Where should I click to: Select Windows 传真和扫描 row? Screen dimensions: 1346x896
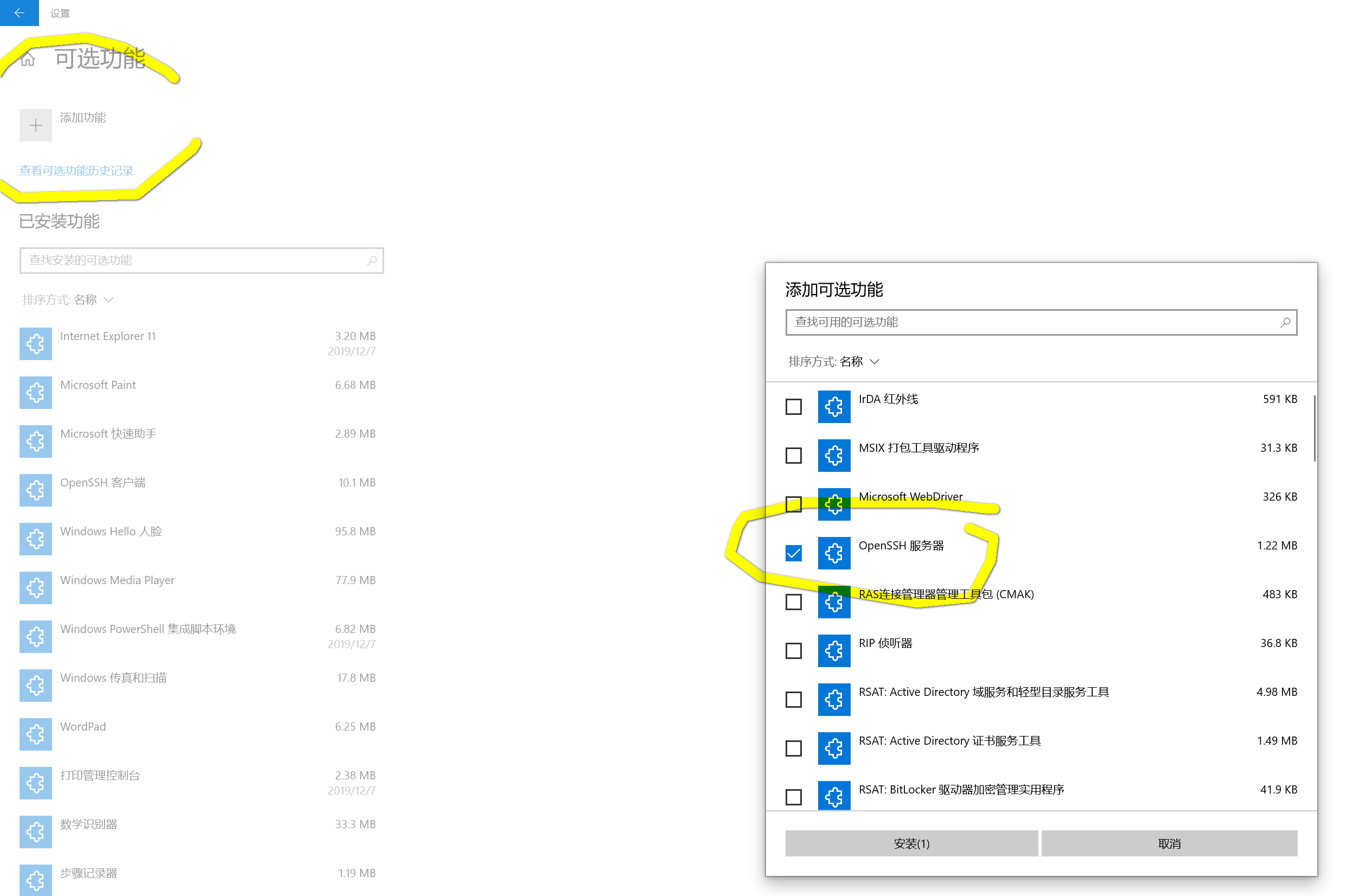[x=198, y=686]
